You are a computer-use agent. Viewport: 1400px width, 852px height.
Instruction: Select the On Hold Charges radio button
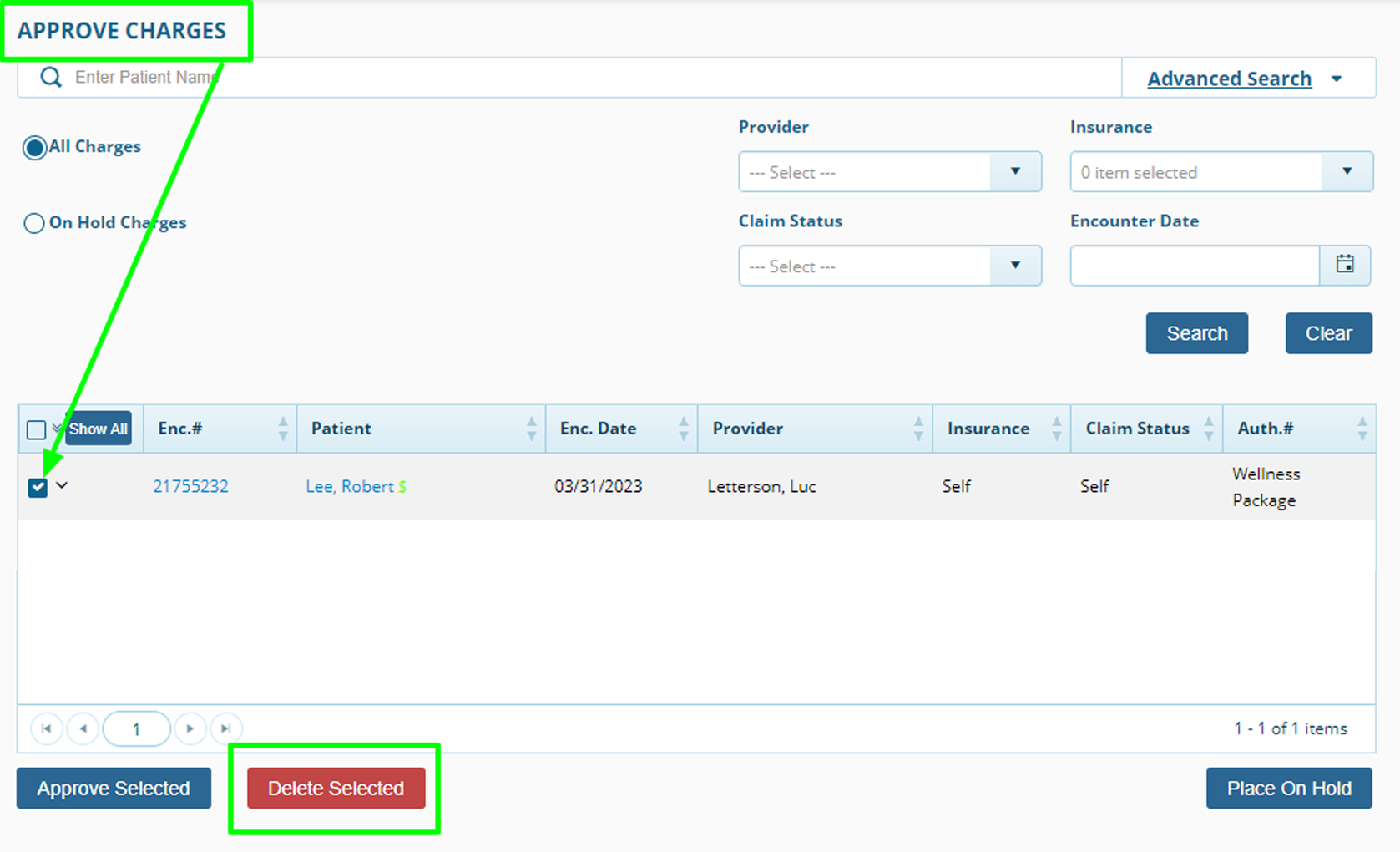[34, 223]
